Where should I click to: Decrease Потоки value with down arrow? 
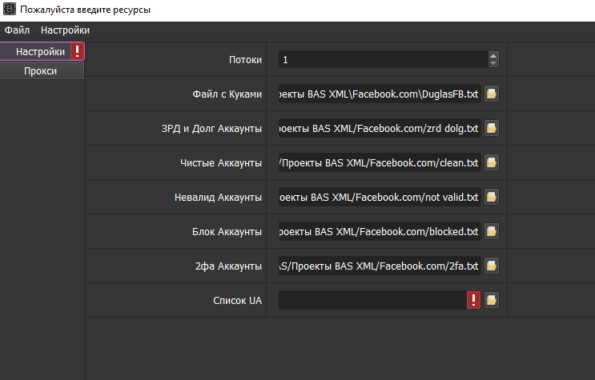pyautogui.click(x=493, y=63)
